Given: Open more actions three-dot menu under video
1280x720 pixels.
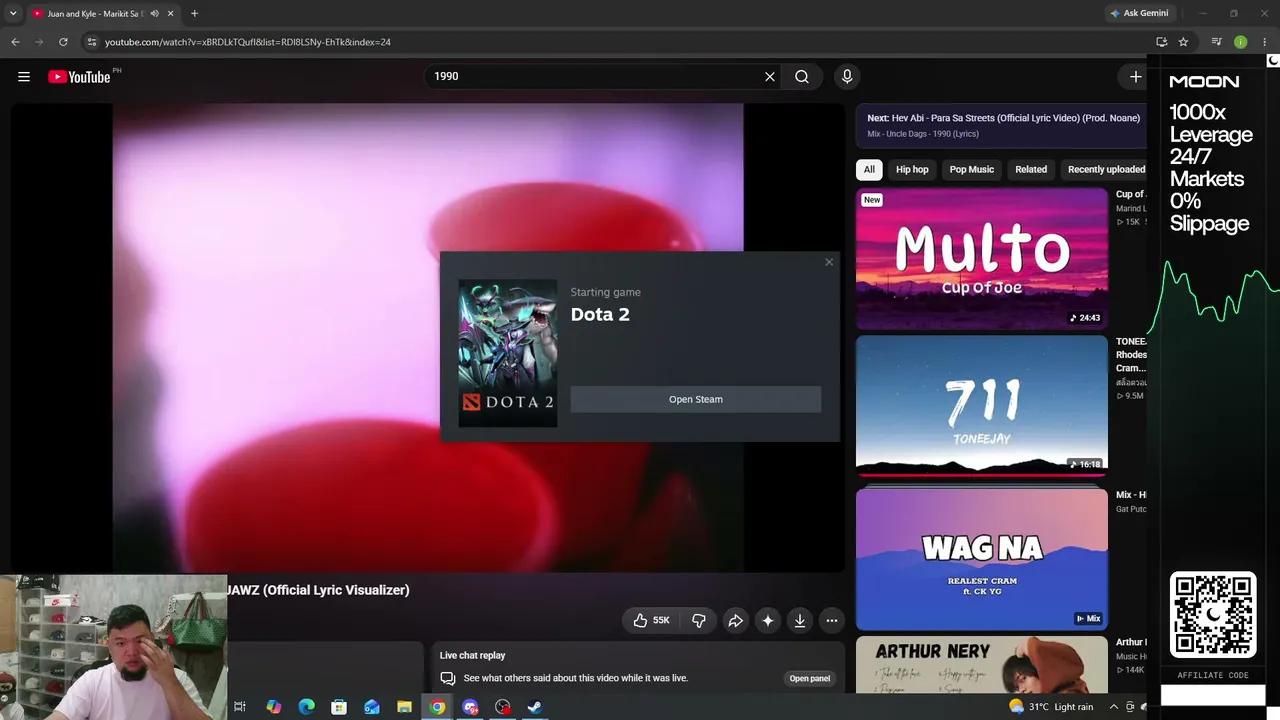Looking at the screenshot, I should pyautogui.click(x=832, y=620).
